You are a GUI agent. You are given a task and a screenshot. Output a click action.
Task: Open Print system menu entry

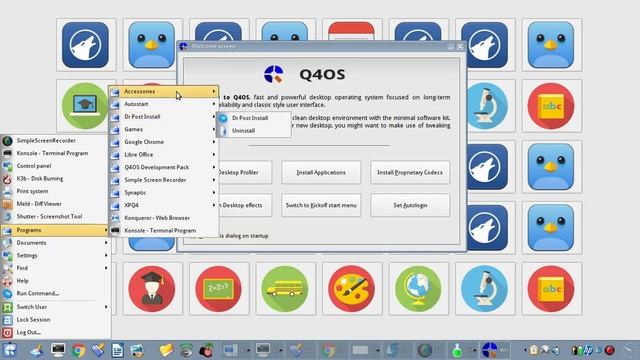point(55,191)
